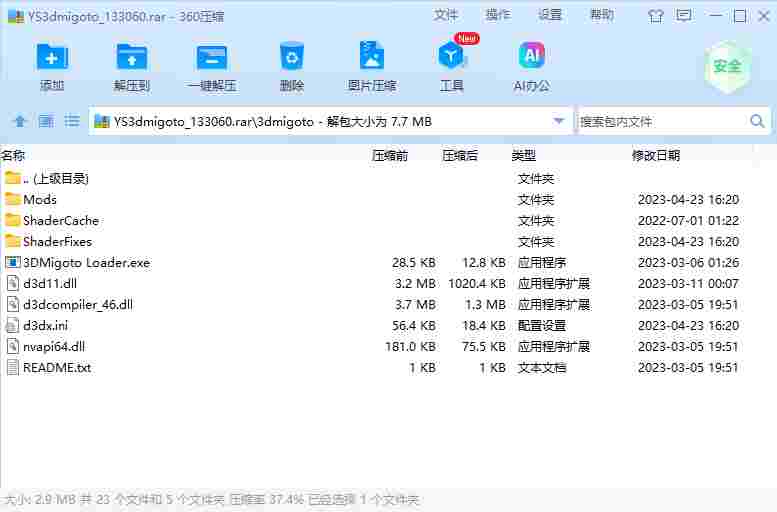Click the 一键解压 one-click extract icon

(212, 57)
